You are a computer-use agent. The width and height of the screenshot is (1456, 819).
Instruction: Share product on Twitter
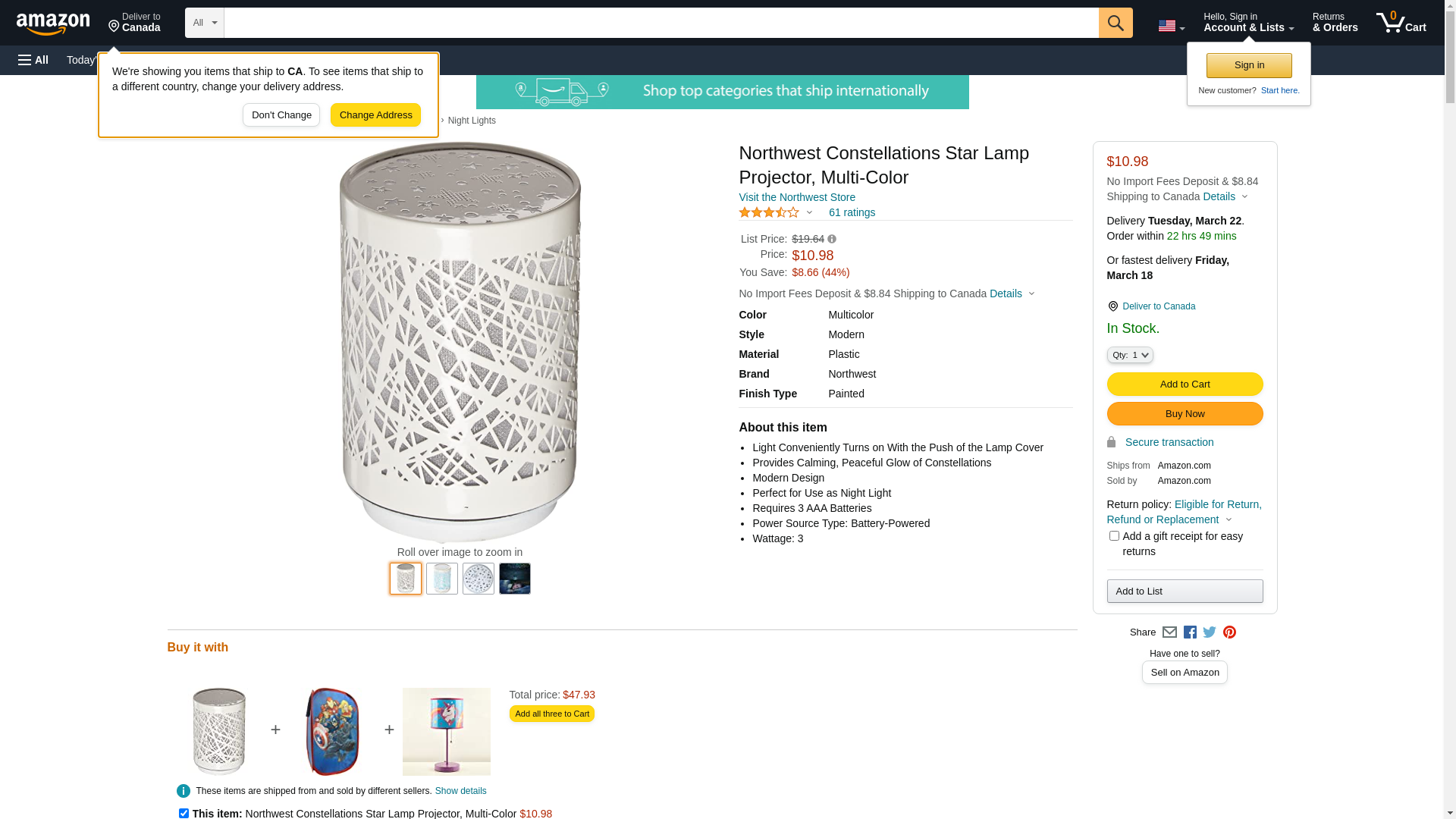click(x=1210, y=632)
